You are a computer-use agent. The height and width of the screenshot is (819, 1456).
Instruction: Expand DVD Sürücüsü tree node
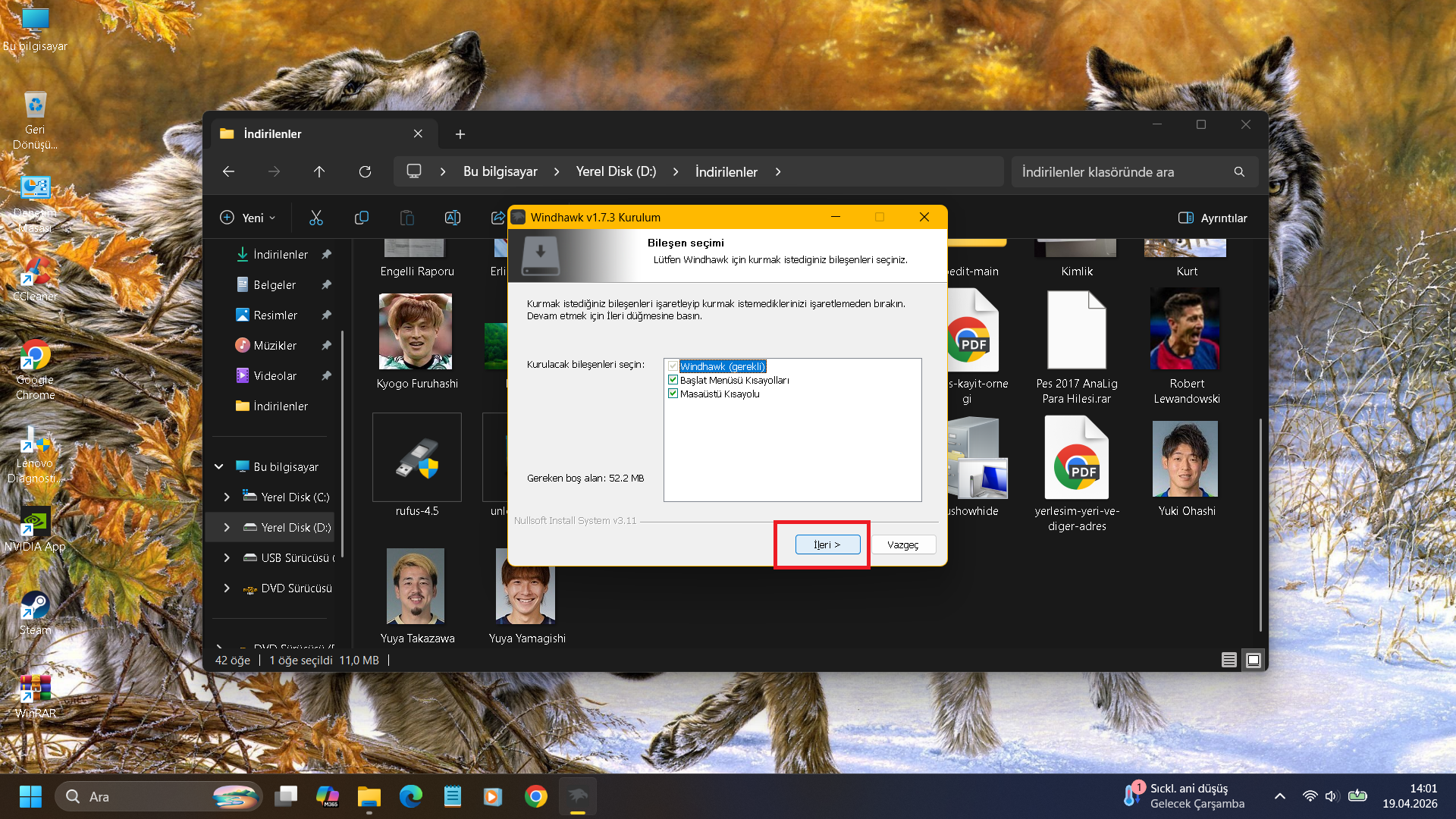[x=227, y=588]
